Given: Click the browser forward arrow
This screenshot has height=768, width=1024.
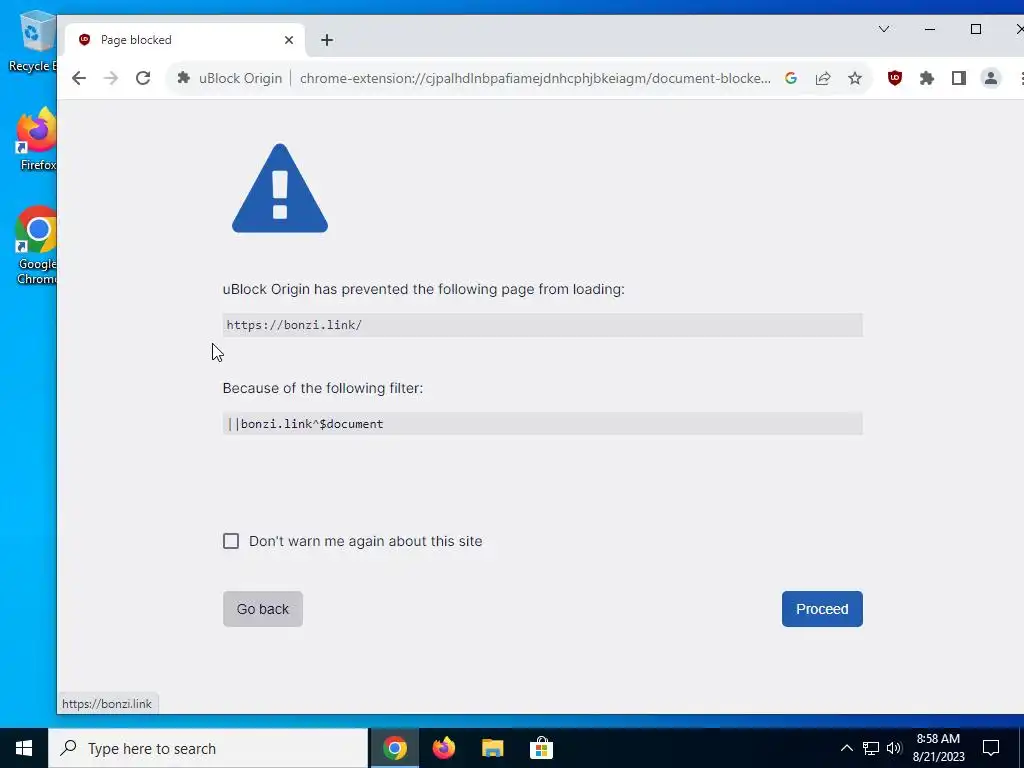Looking at the screenshot, I should (x=111, y=78).
